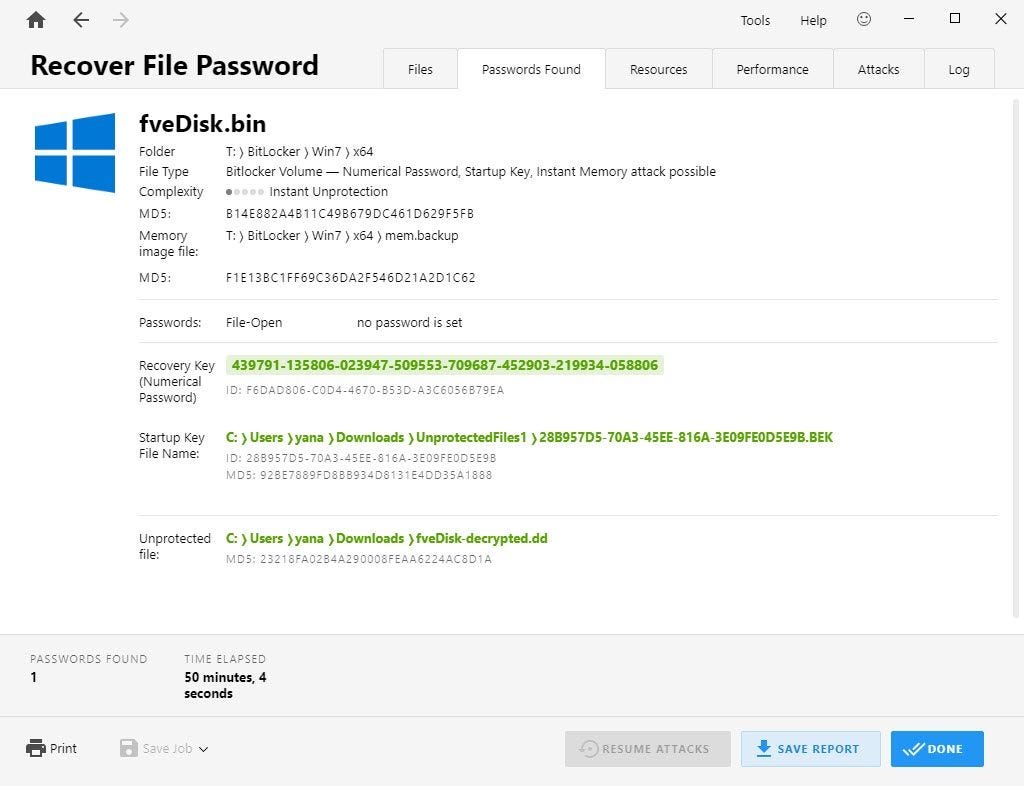This screenshot has height=786, width=1024.
Task: Open the fveDisk-decrypted.dd file link
Action: coord(387,537)
